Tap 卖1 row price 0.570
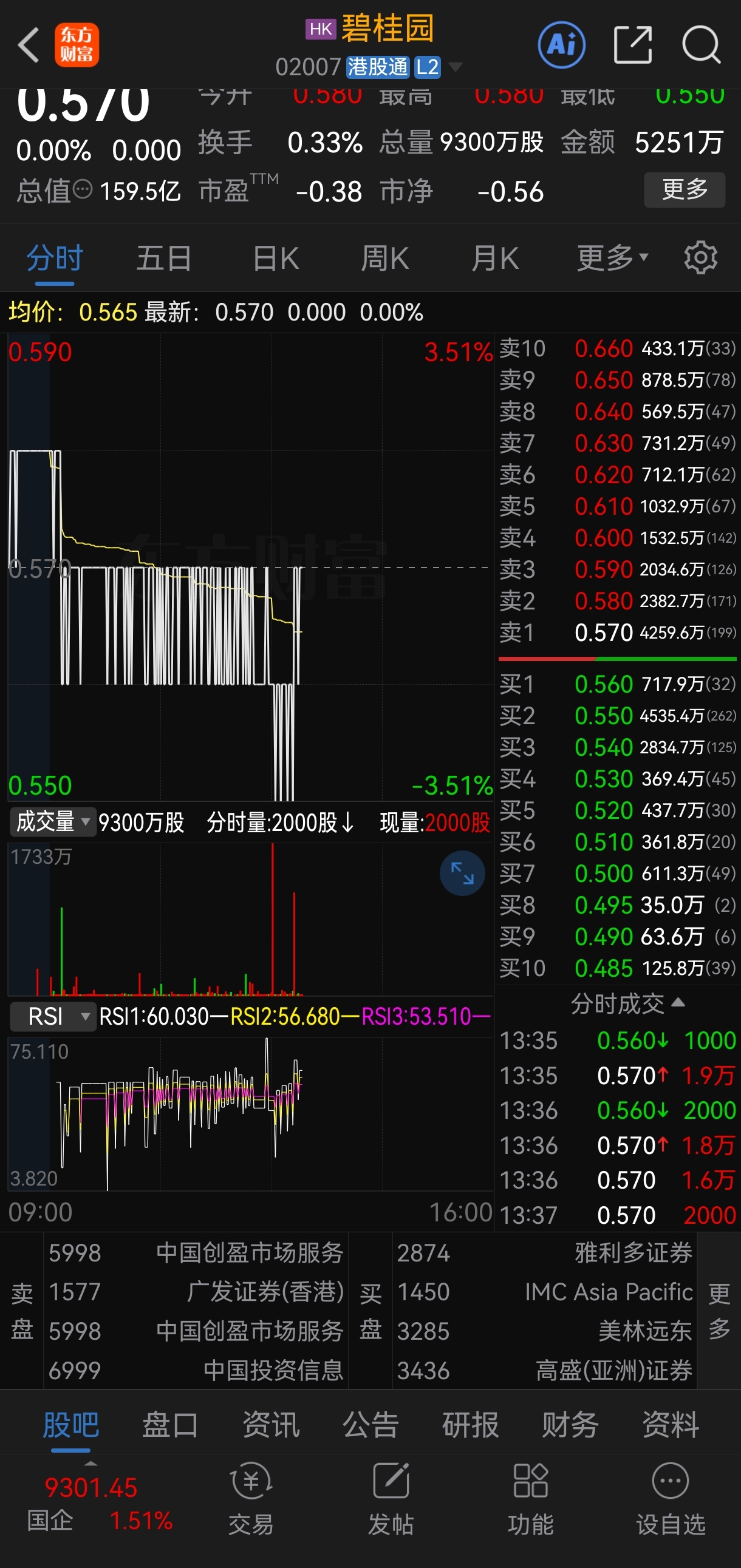This screenshot has height=1568, width=741. pyautogui.click(x=603, y=633)
